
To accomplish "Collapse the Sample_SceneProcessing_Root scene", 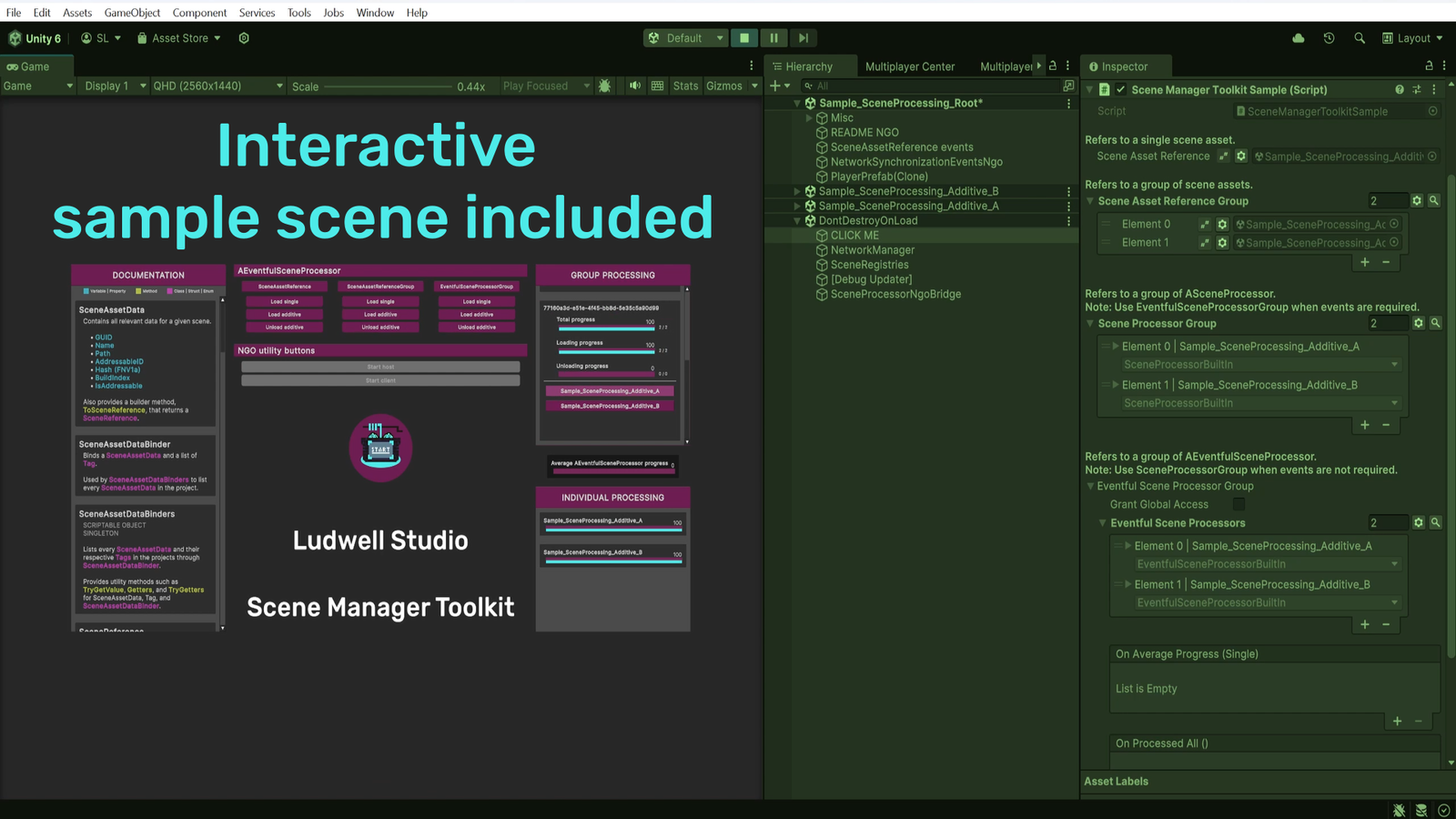I will coord(797,104).
